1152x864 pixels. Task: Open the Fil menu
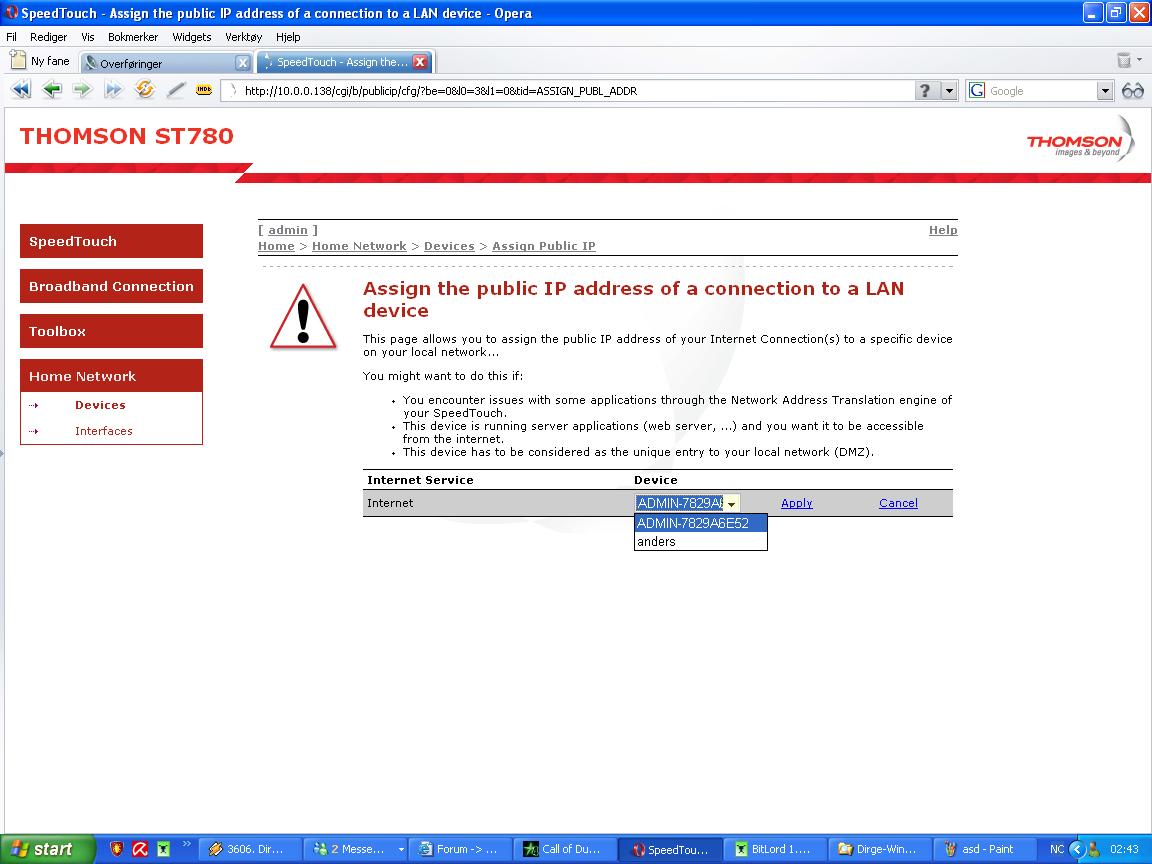(11, 37)
